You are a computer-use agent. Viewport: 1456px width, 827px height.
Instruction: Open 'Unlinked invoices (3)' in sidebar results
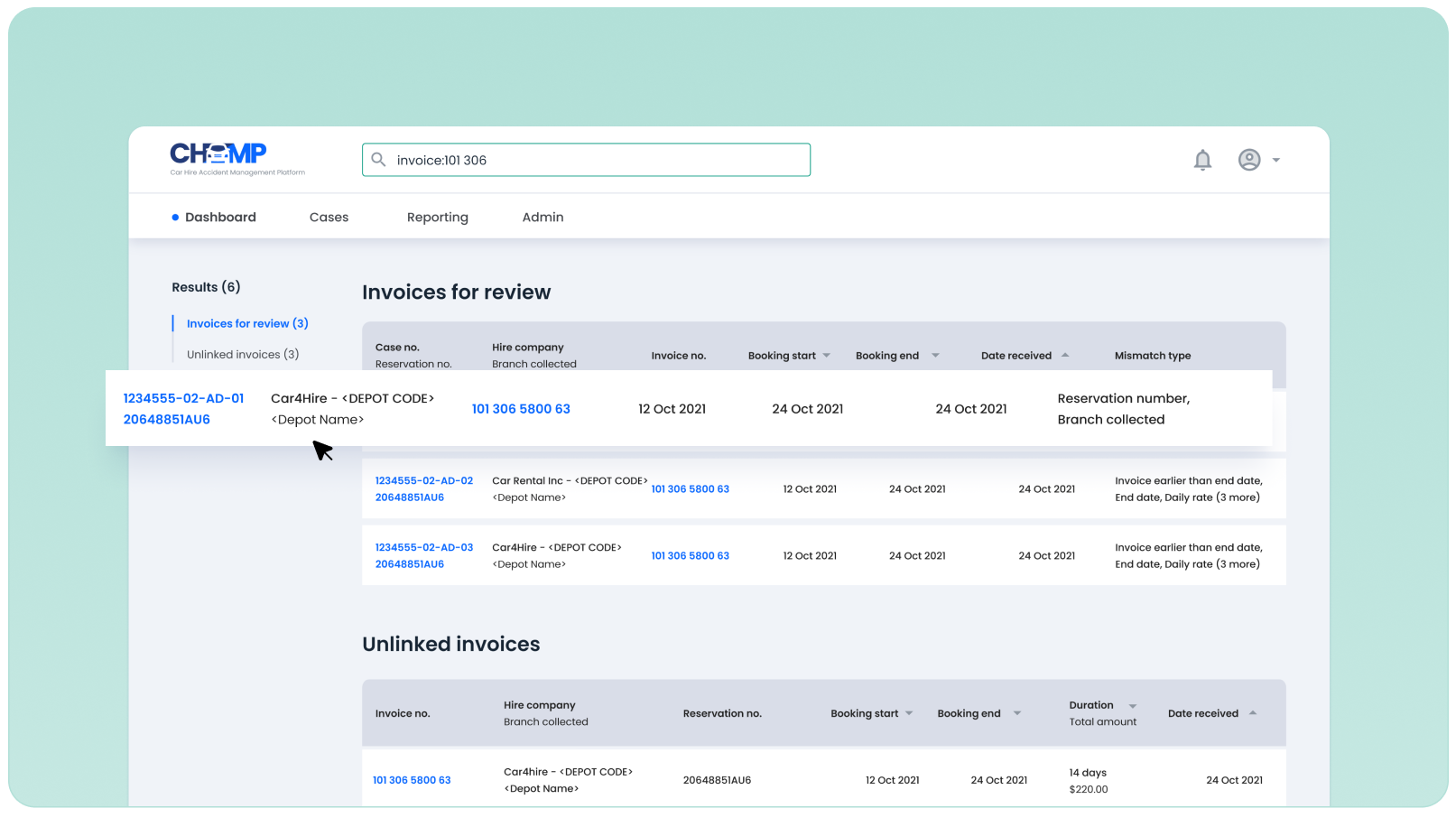pos(242,354)
